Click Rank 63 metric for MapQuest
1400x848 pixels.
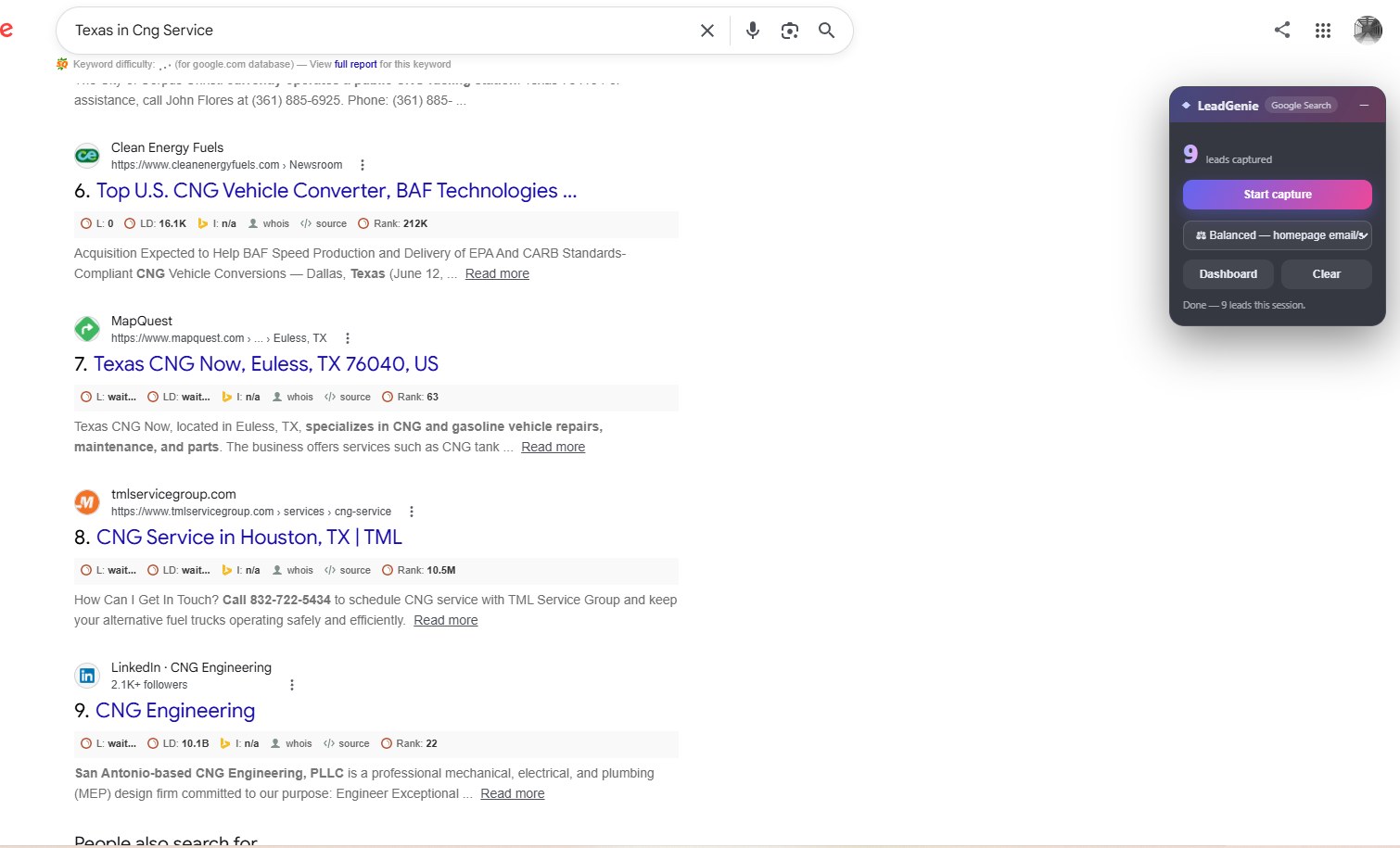tap(411, 397)
